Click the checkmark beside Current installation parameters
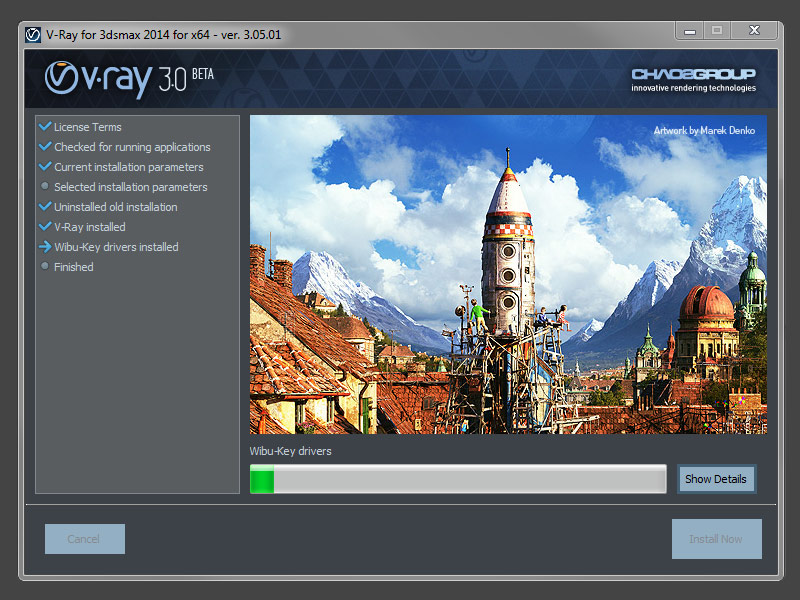 [45, 166]
